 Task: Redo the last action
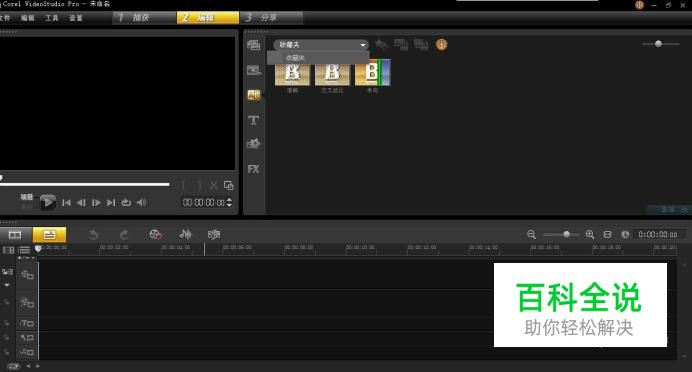[124, 234]
